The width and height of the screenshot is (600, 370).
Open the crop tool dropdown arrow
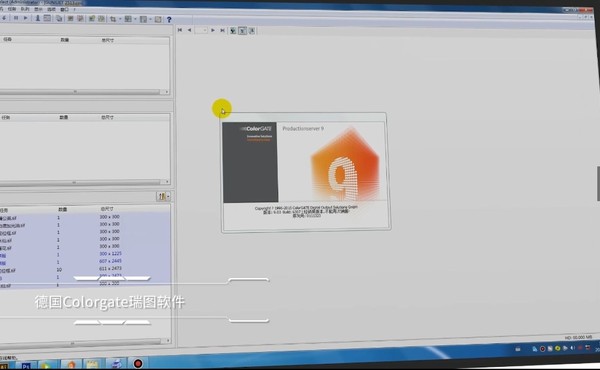[x=120, y=19]
